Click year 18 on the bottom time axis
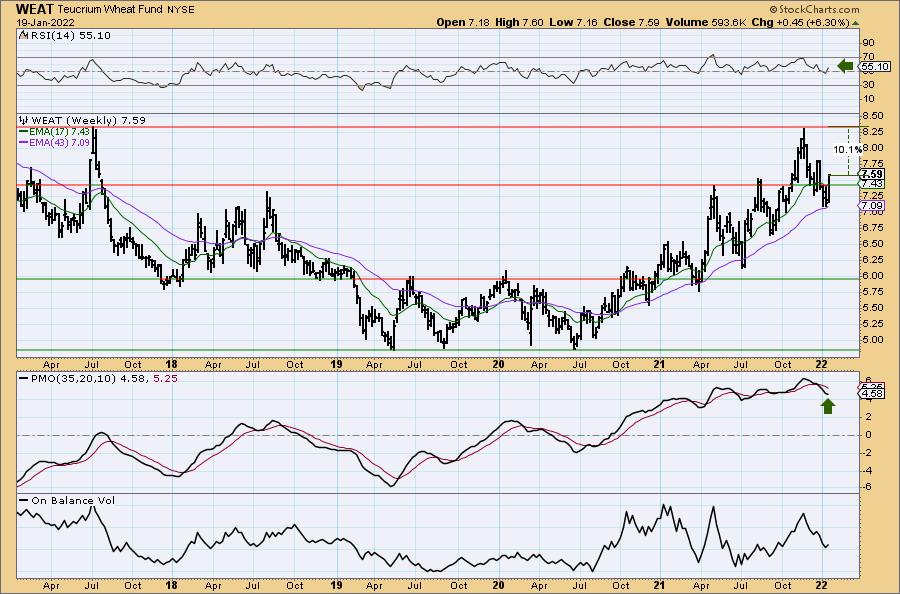 pyautogui.click(x=171, y=585)
